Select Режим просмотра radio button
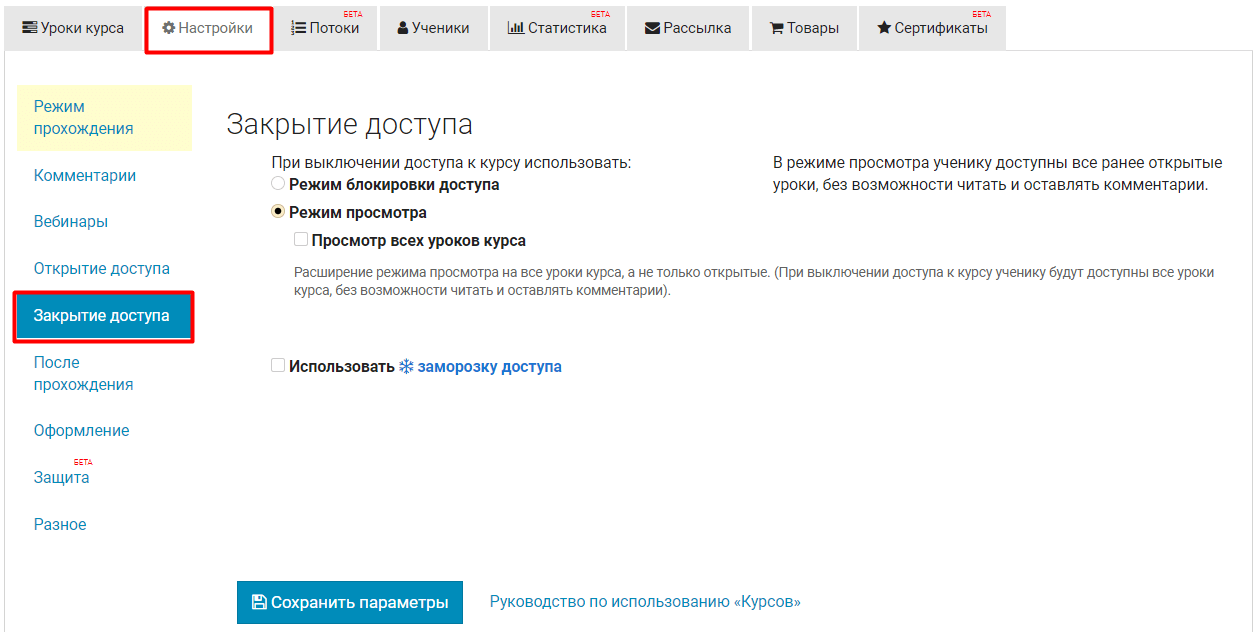 coord(278,212)
